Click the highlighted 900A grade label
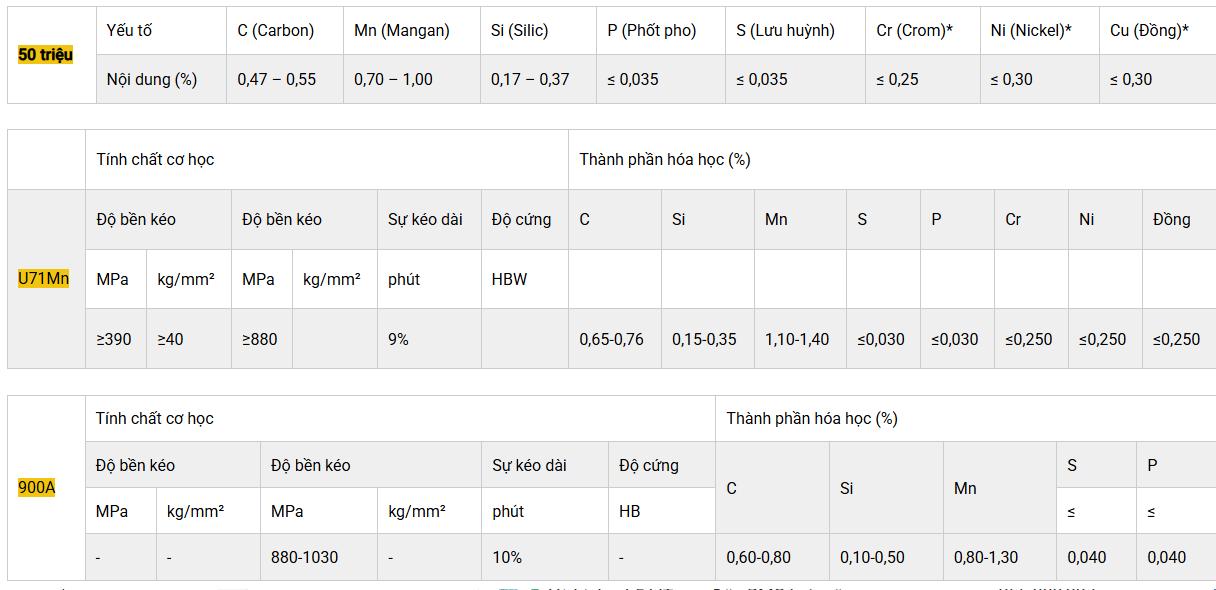 pos(37,488)
